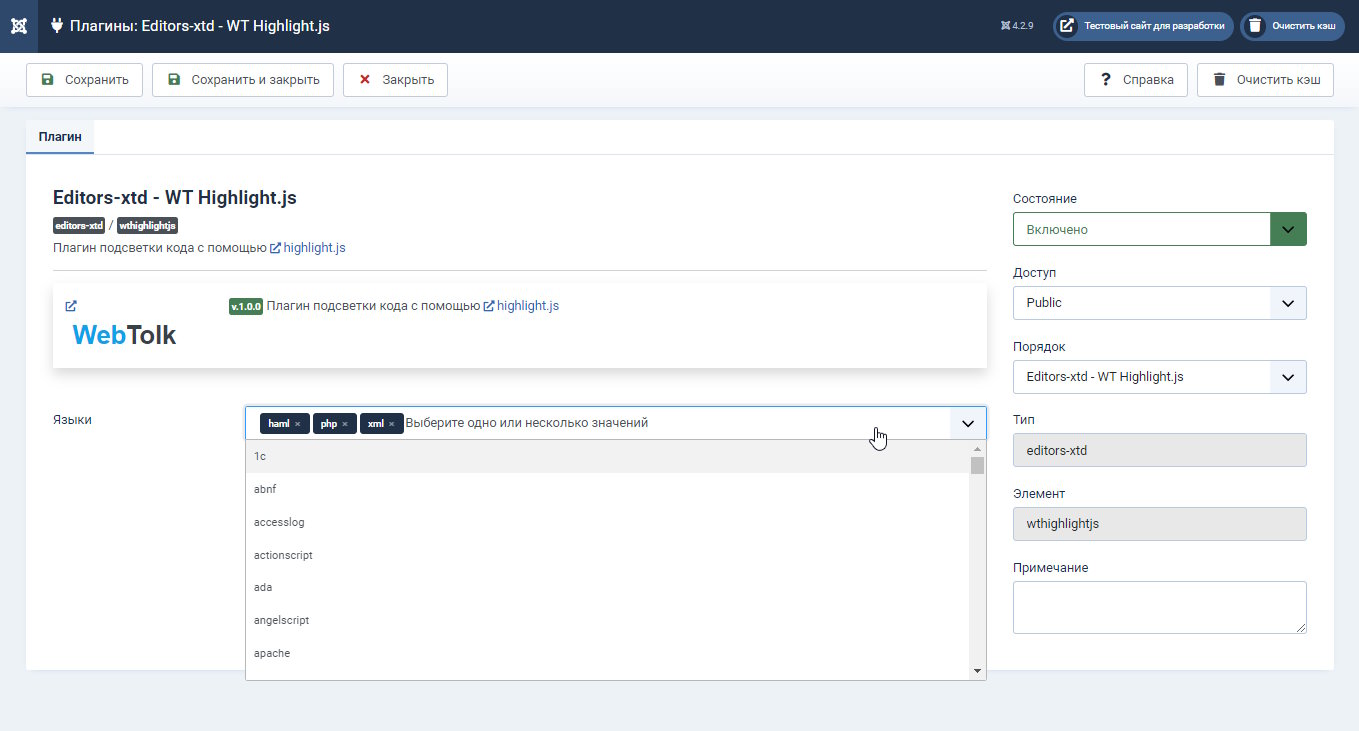Open the Joomla logo menu
Viewport: 1359px width, 731px height.
[x=19, y=26]
